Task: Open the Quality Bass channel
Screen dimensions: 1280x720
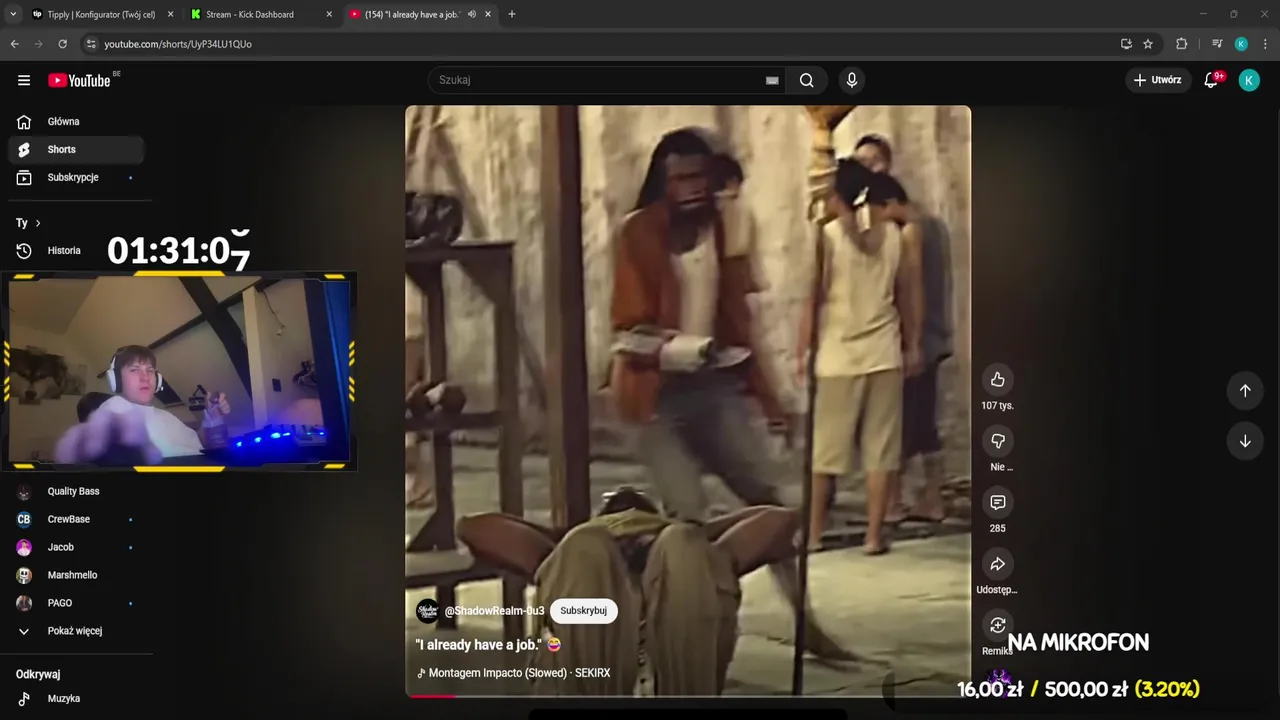Action: click(x=76, y=492)
